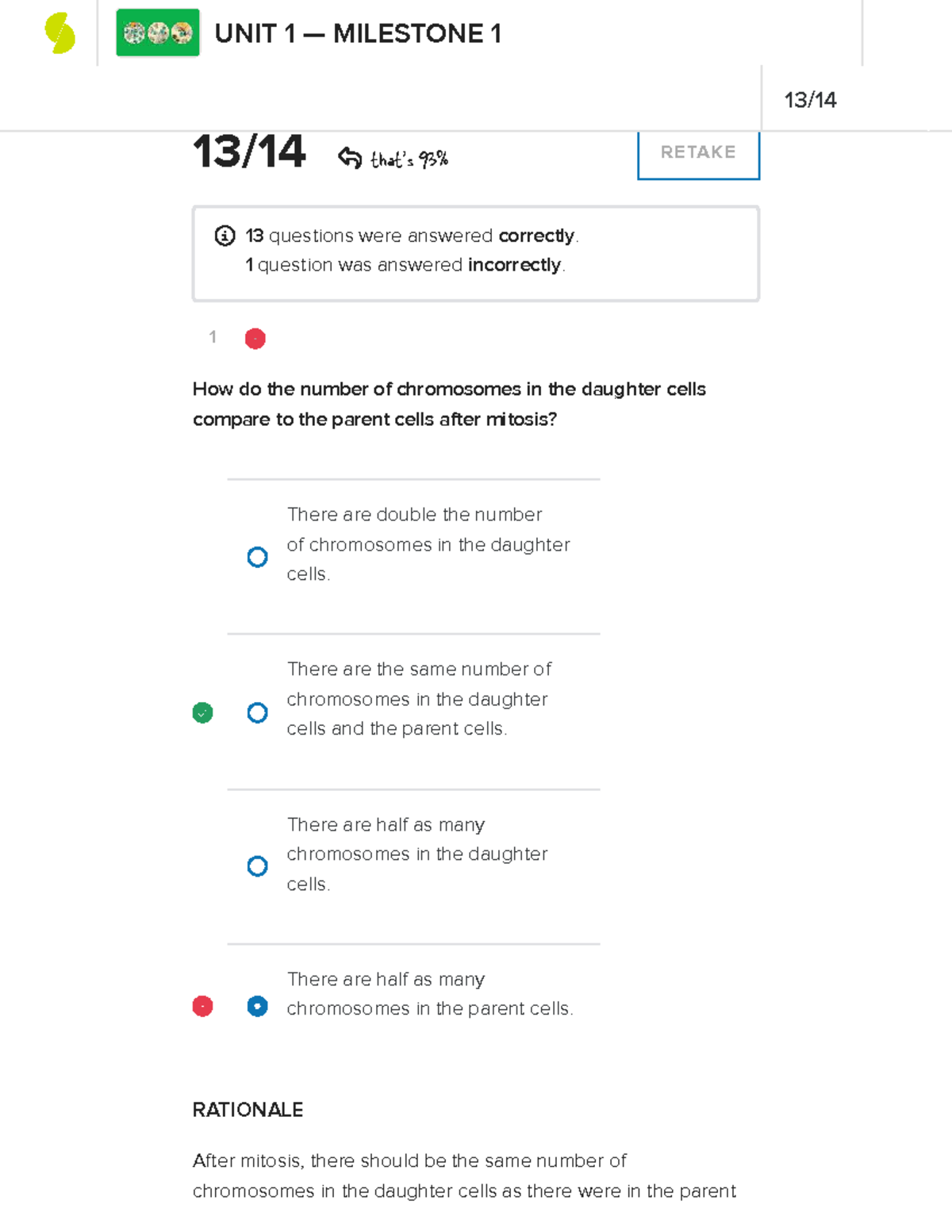The height and width of the screenshot is (1232, 952).
Task: Select 'same number of chromosomes' radio option
Action: (x=257, y=712)
